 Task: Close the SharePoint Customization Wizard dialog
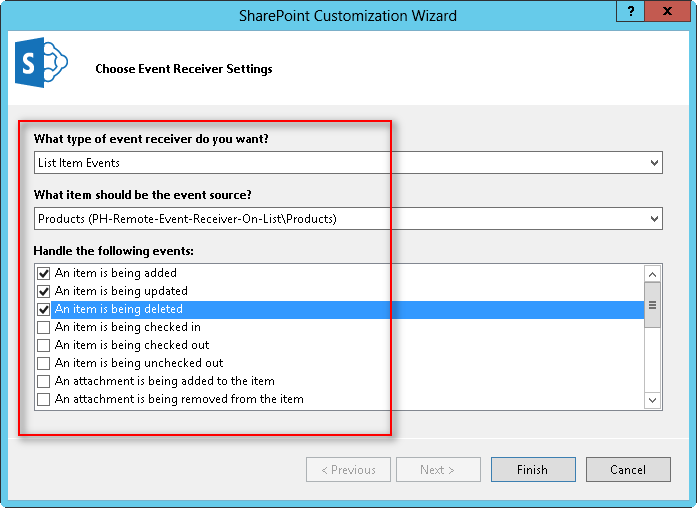click(669, 13)
